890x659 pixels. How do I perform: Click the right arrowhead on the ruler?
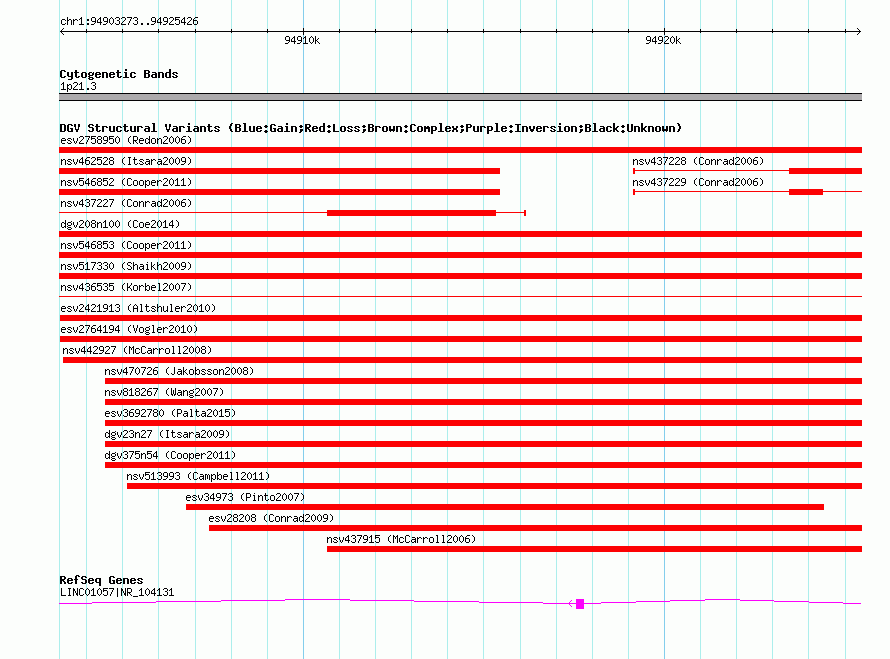pos(858,32)
